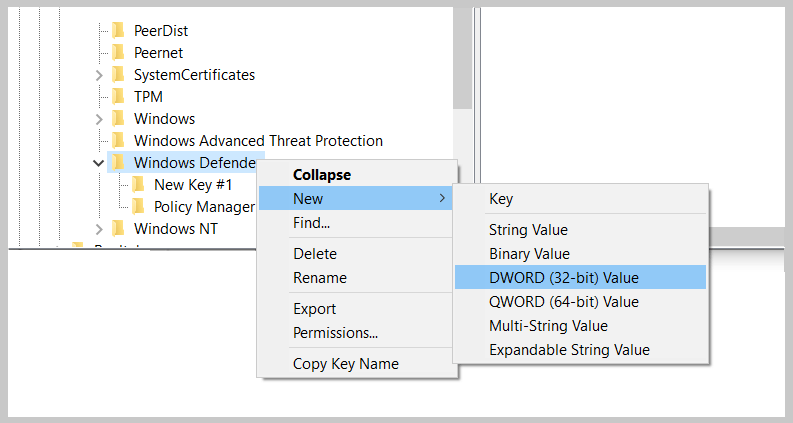Click the SystemCertificates folder icon

coord(118,74)
